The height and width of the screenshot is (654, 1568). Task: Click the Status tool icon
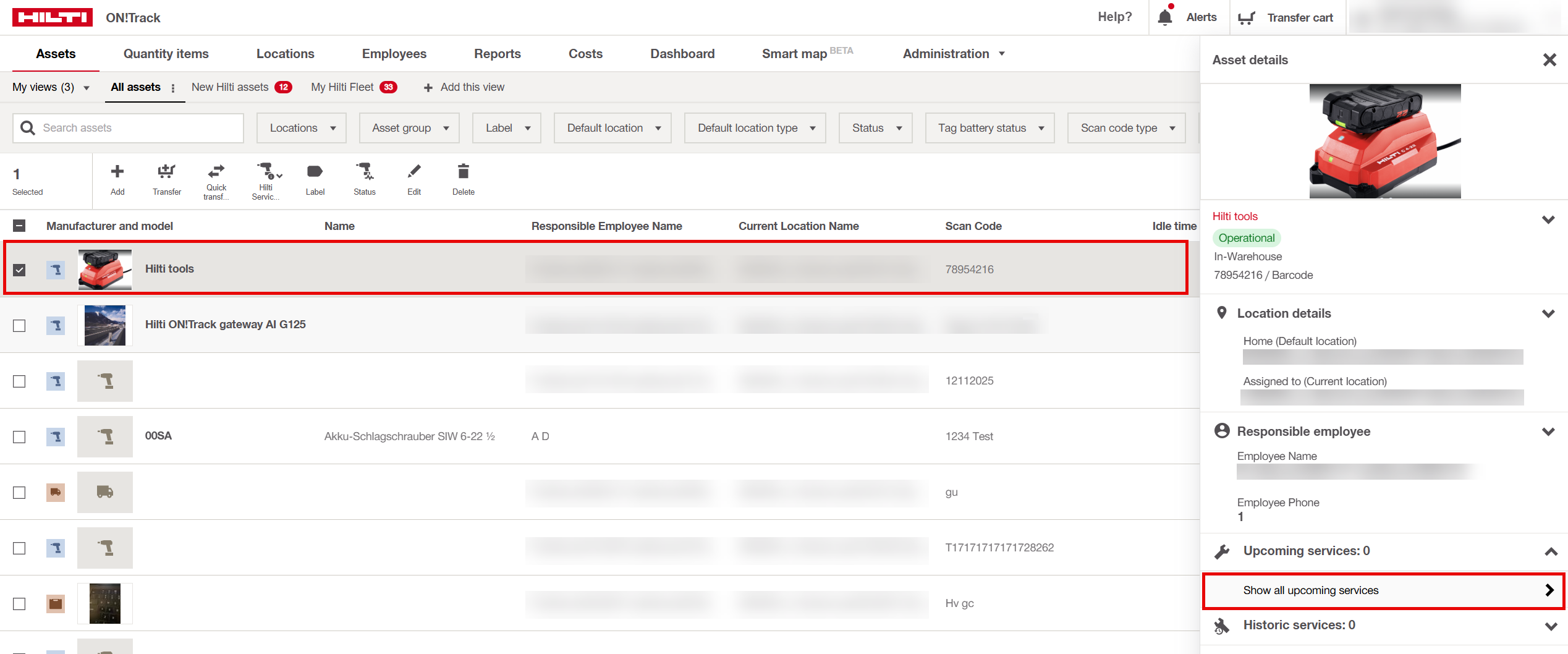tap(364, 172)
